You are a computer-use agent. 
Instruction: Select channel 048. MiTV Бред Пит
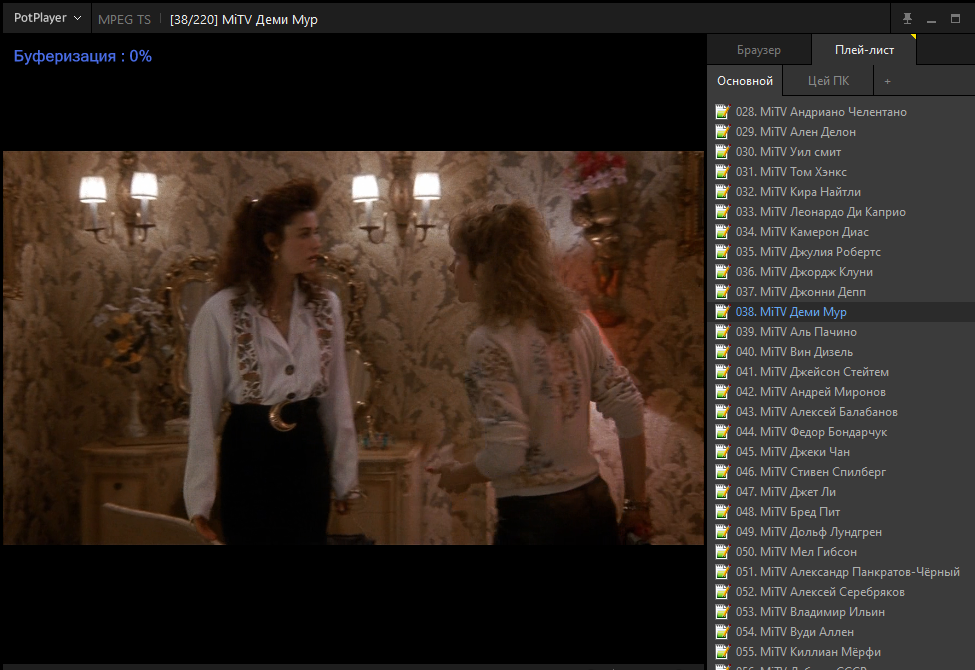(841, 512)
